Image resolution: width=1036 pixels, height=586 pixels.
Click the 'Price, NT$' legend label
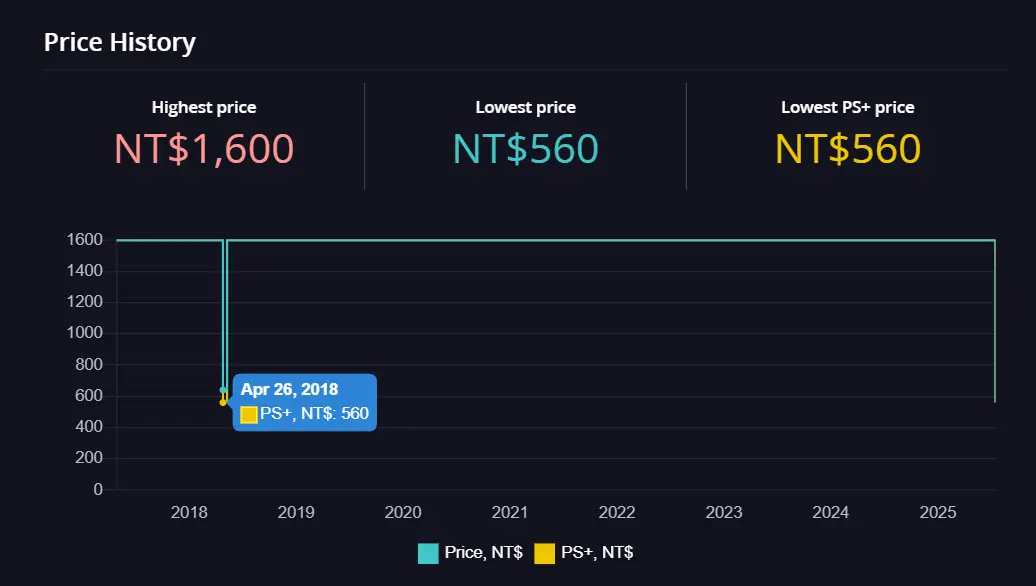click(x=483, y=553)
